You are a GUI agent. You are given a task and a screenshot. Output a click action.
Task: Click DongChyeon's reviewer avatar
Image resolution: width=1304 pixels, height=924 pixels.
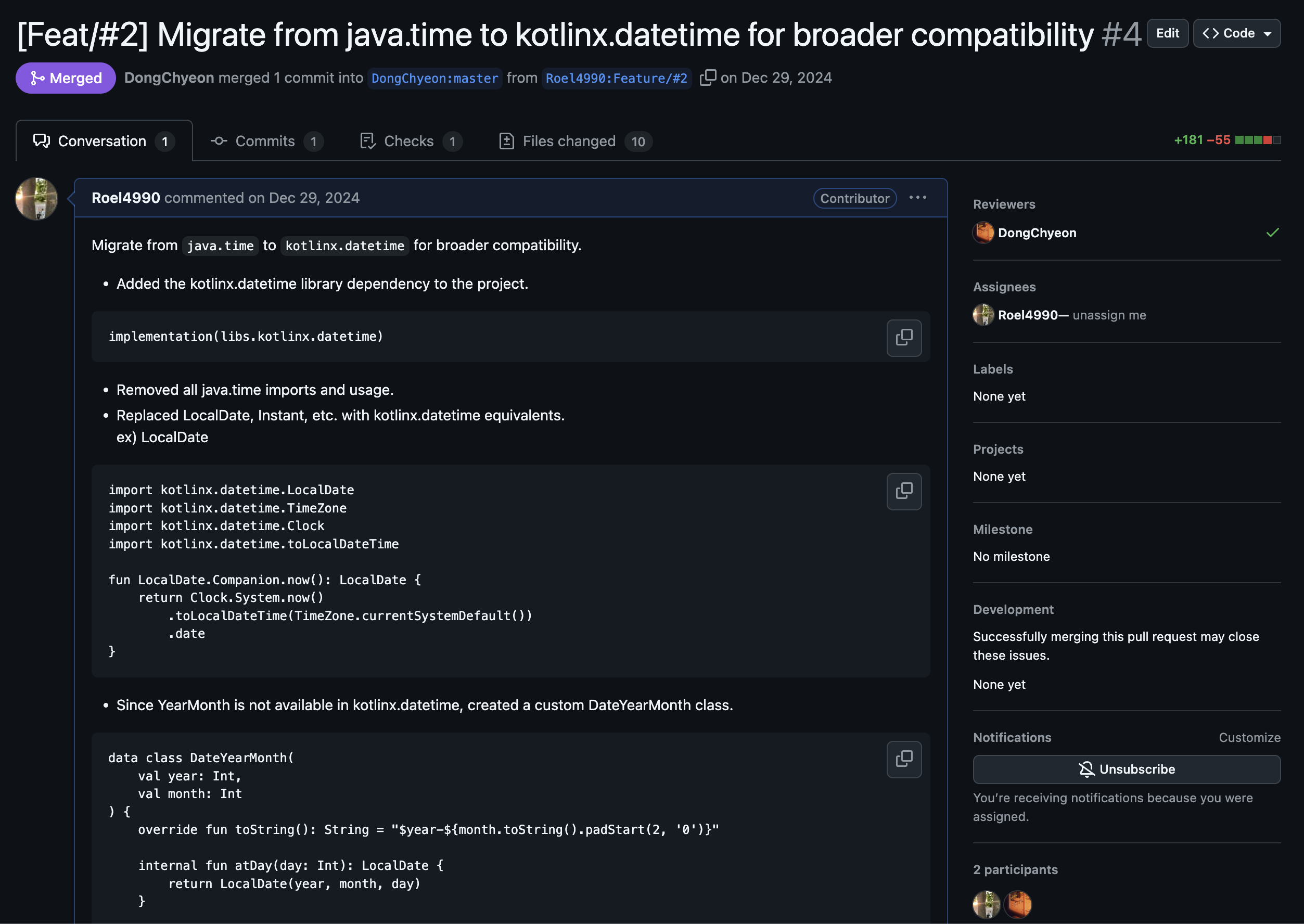(x=982, y=233)
